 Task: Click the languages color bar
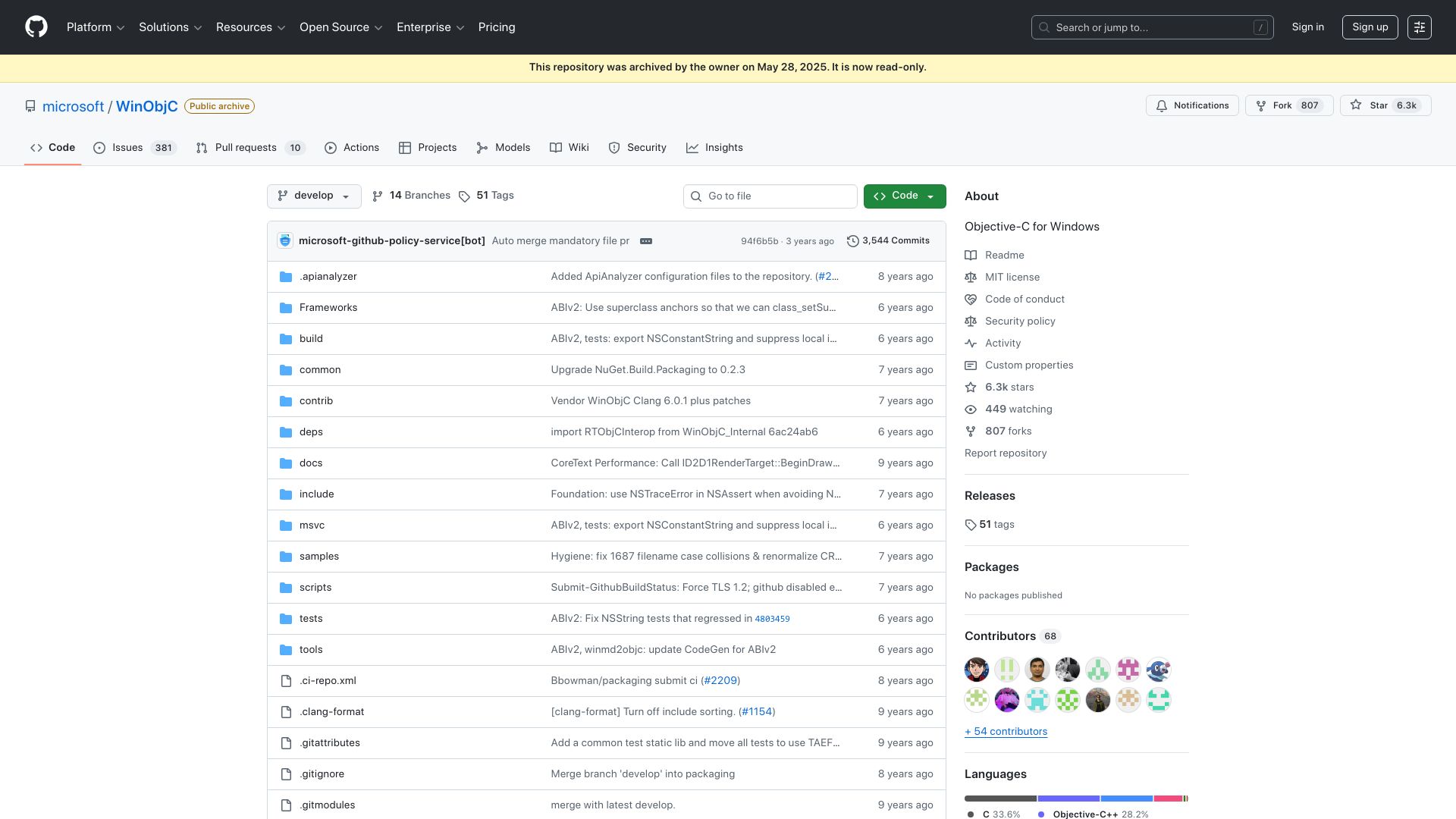coord(1076,799)
